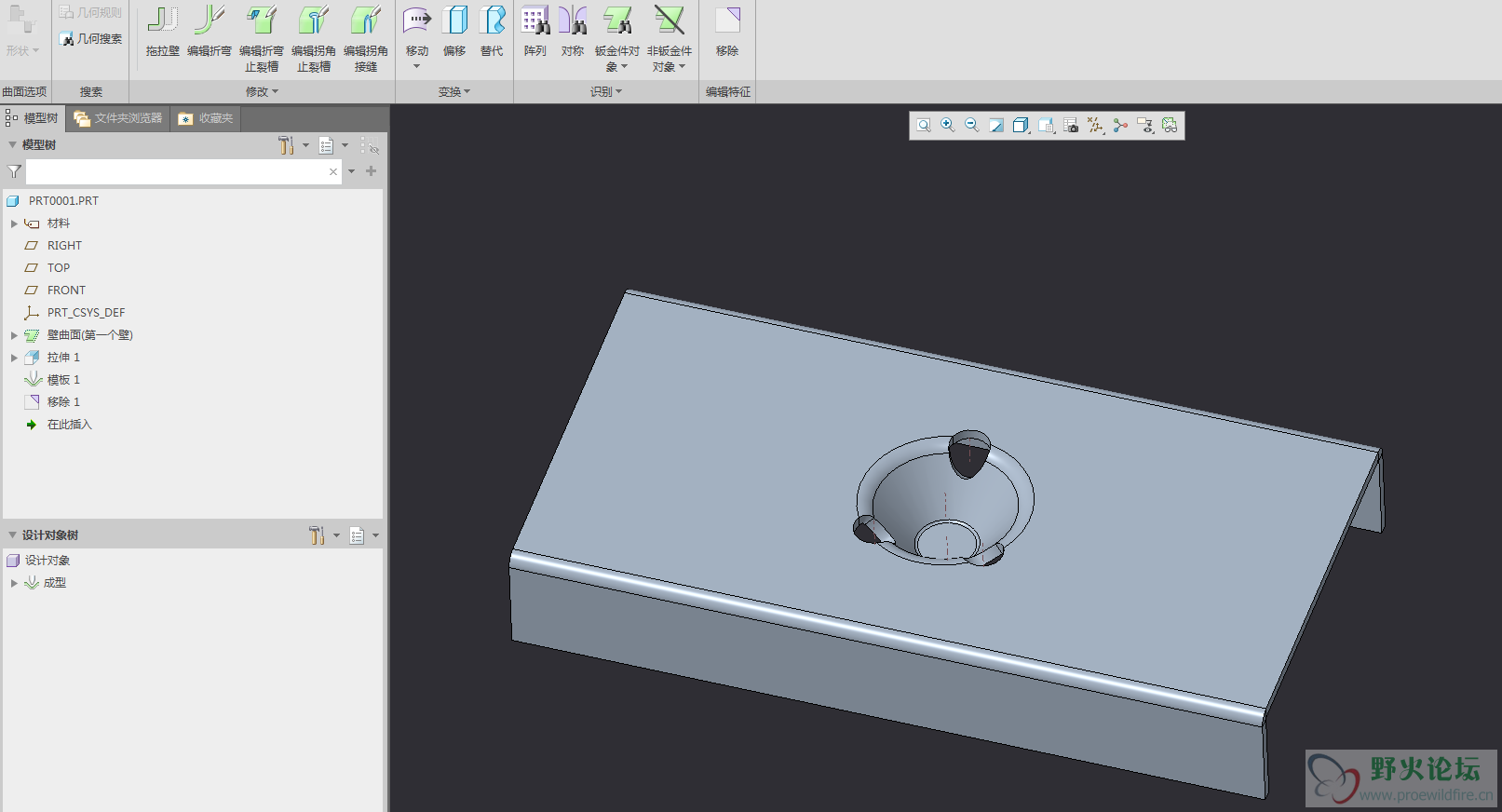Screen dimensions: 1502x812
Task: Select 设计对象 in design object tree
Action: click(47, 561)
